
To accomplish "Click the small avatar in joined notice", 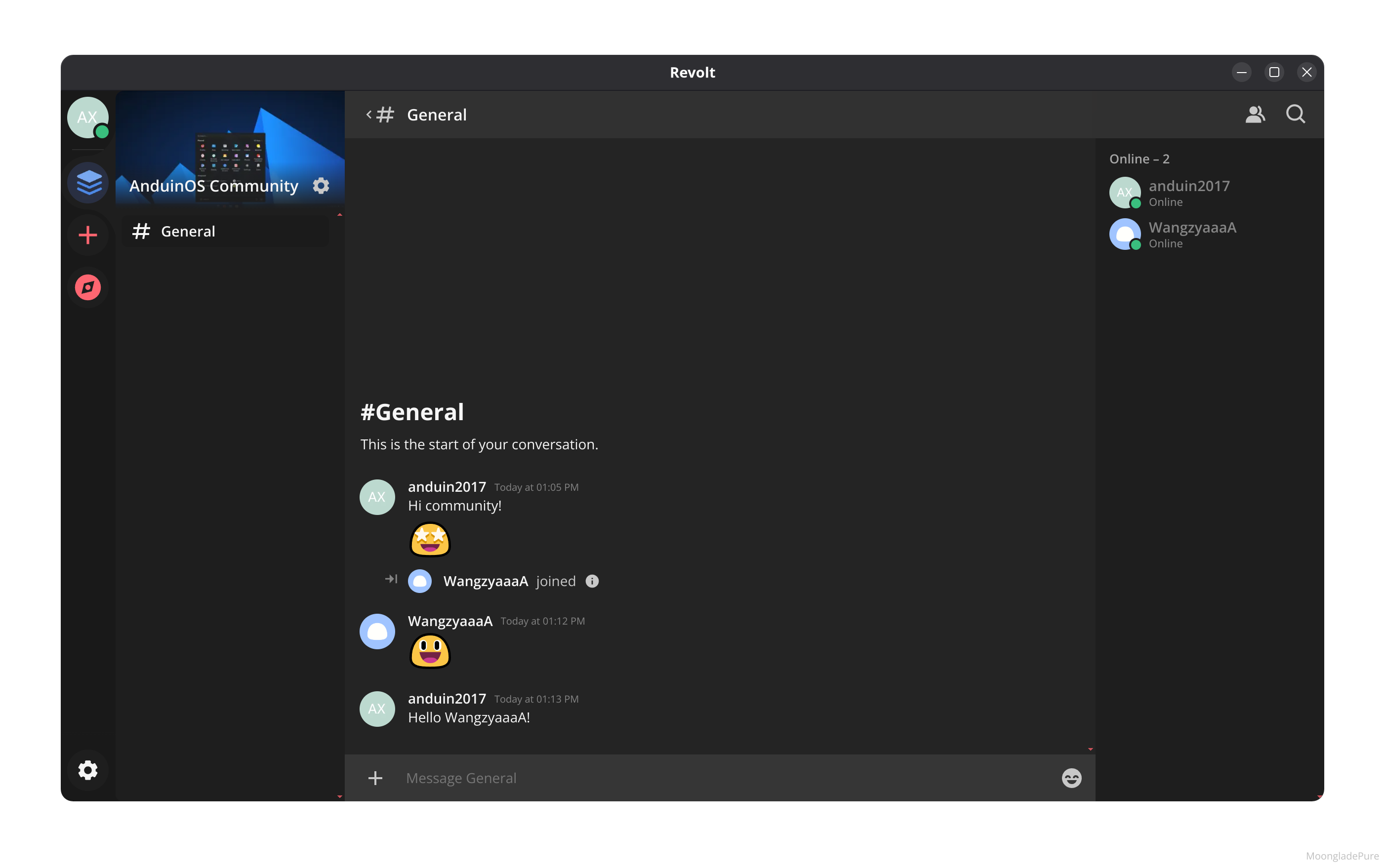I will (x=420, y=581).
